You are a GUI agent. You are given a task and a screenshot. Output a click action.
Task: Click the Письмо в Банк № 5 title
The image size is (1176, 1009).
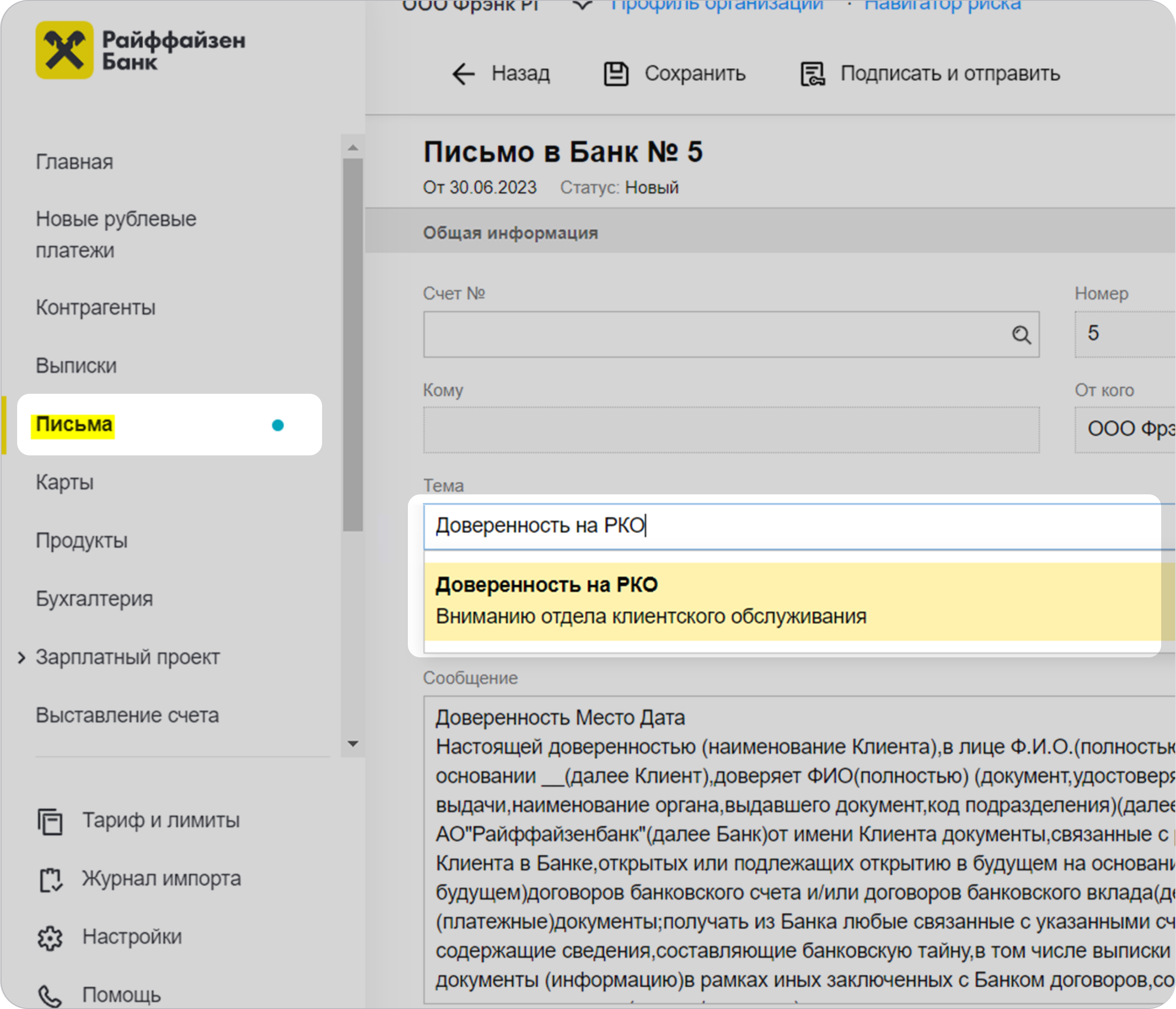[x=563, y=152]
